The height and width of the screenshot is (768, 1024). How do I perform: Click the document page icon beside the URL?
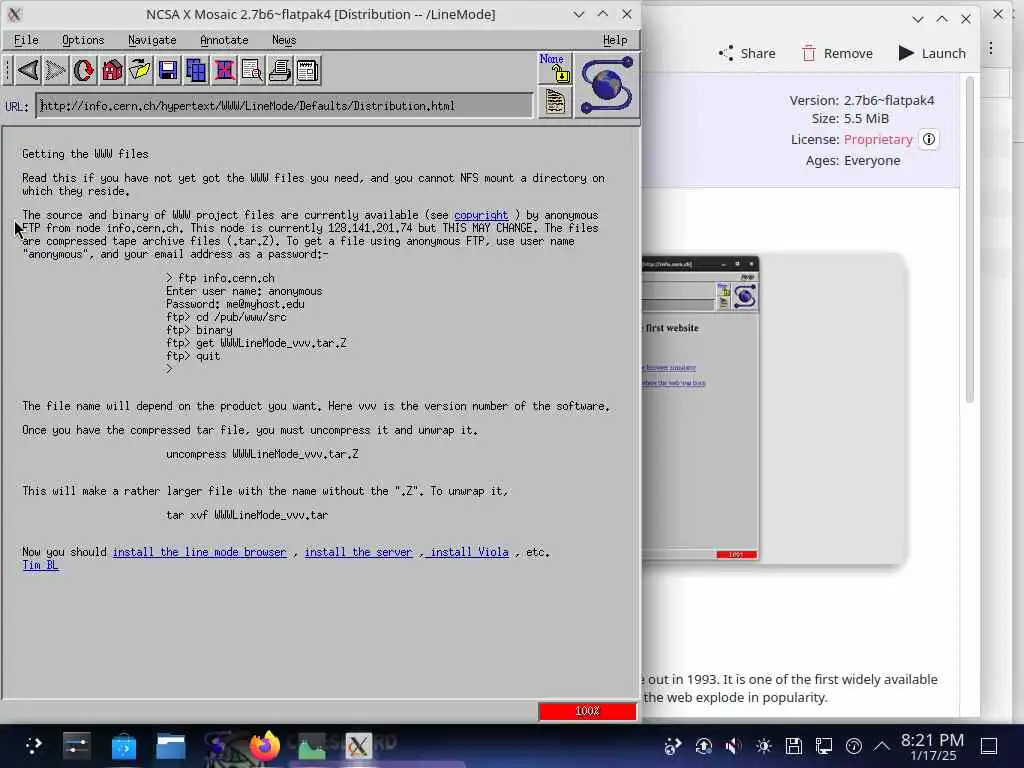(x=554, y=103)
